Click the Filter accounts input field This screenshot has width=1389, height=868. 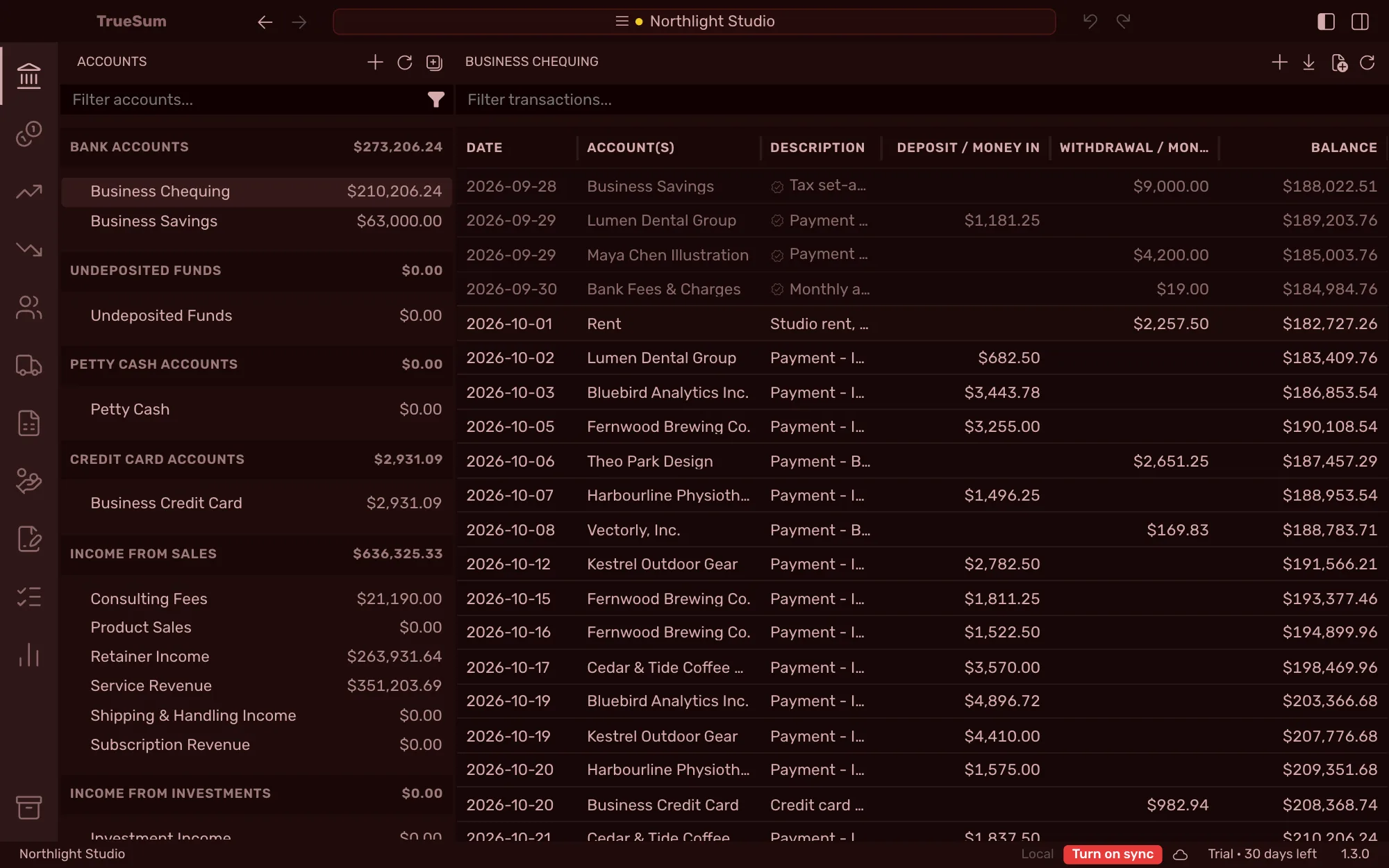247,100
